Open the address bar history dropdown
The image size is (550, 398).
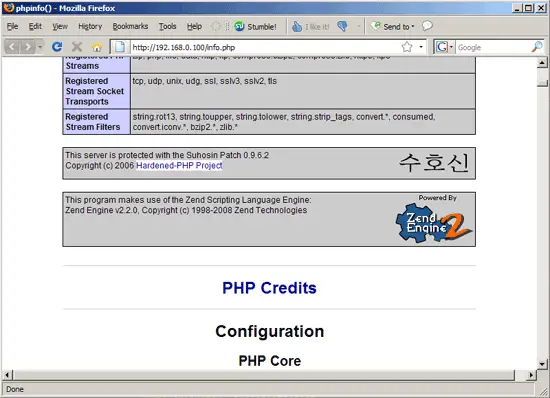click(421, 47)
